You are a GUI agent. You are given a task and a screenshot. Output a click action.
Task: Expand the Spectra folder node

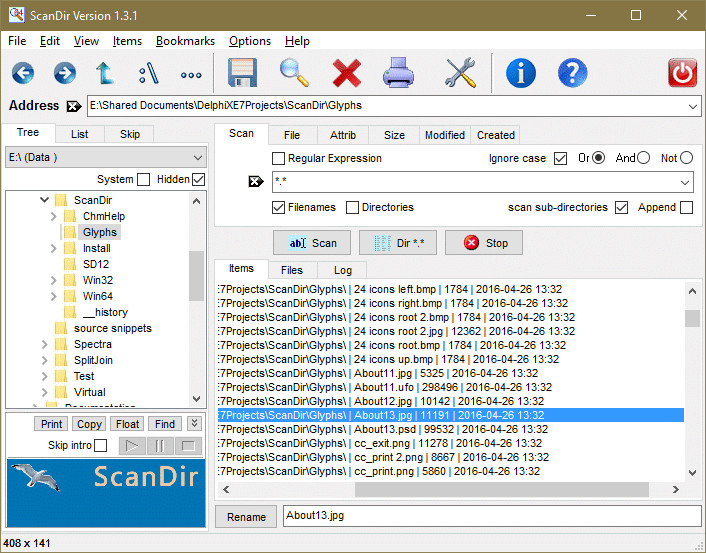click(x=44, y=344)
